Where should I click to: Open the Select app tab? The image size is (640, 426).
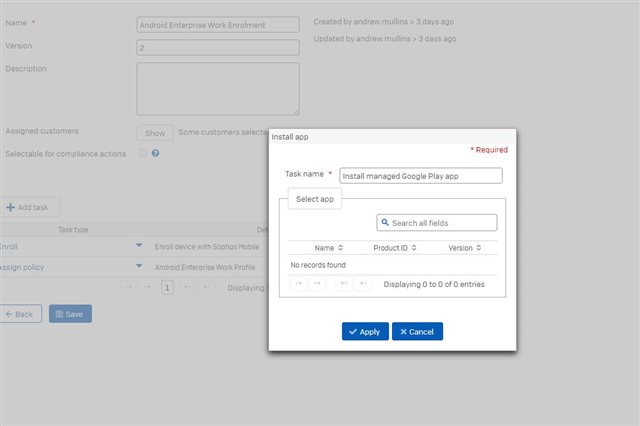pos(315,199)
